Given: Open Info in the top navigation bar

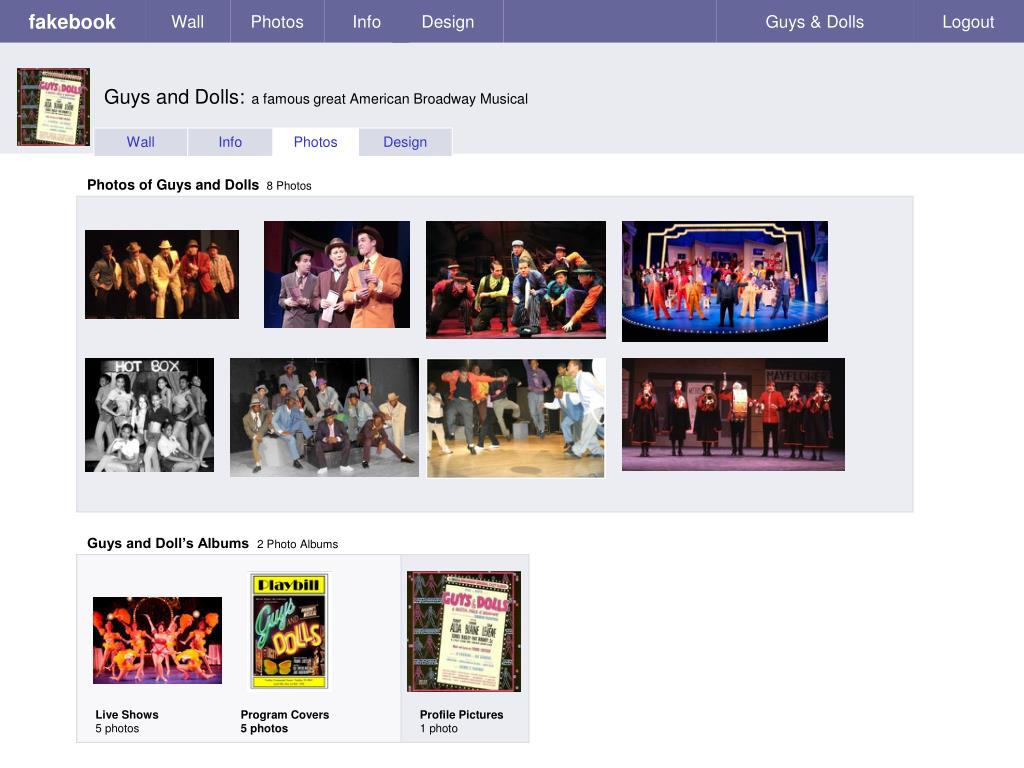Looking at the screenshot, I should [366, 22].
